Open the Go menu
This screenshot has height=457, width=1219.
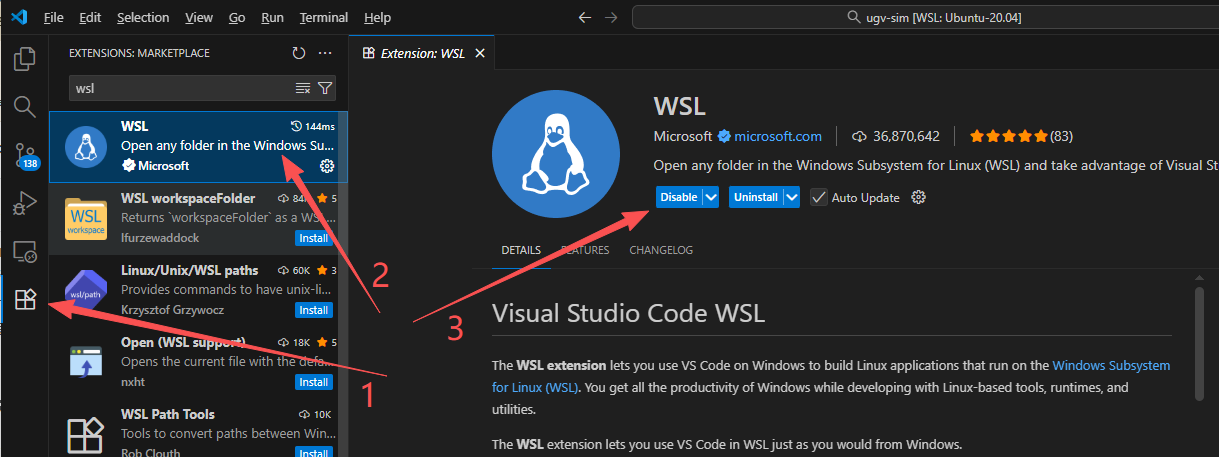point(237,18)
